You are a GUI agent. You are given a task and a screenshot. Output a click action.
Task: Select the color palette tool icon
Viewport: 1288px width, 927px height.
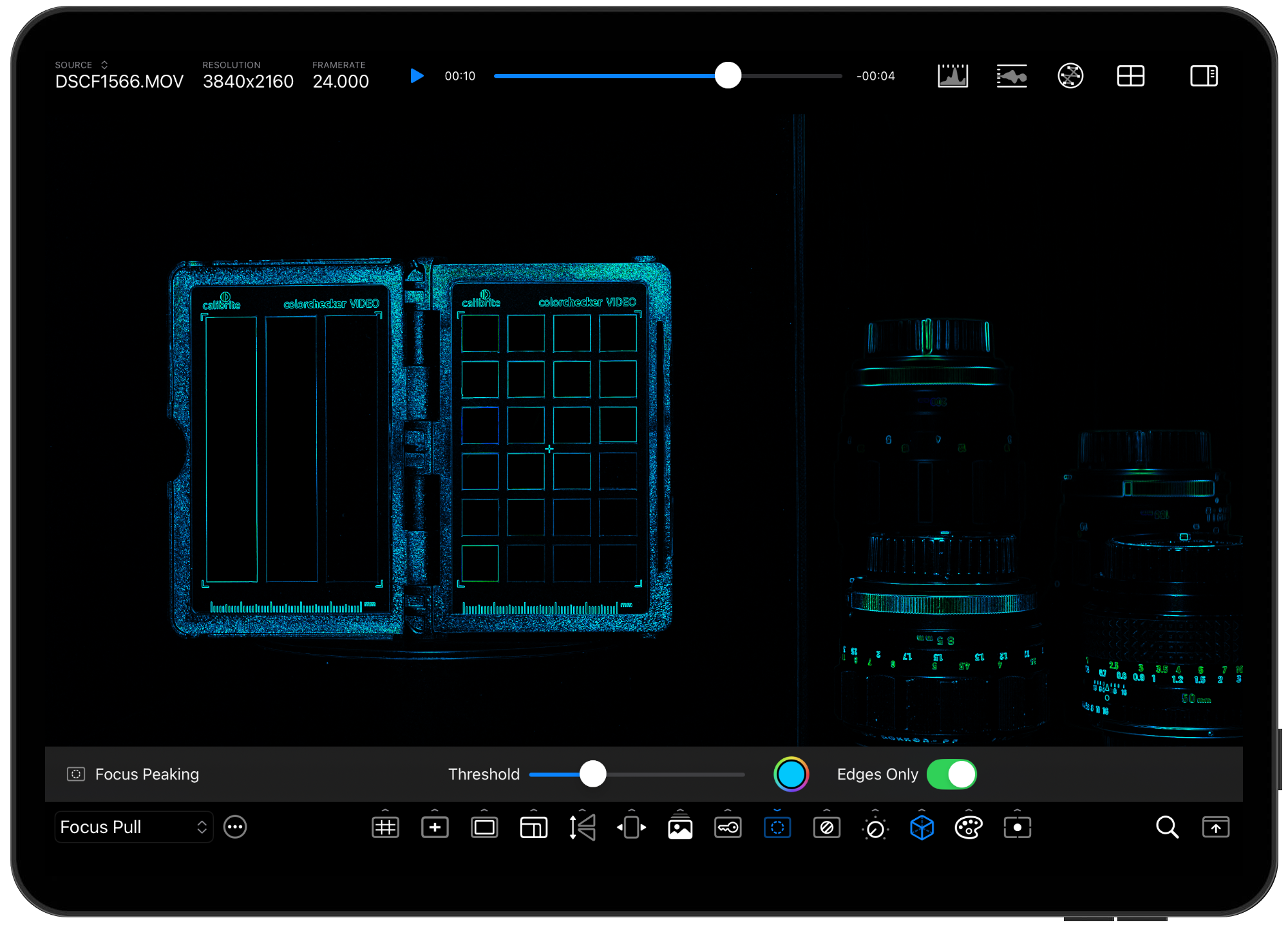click(968, 828)
